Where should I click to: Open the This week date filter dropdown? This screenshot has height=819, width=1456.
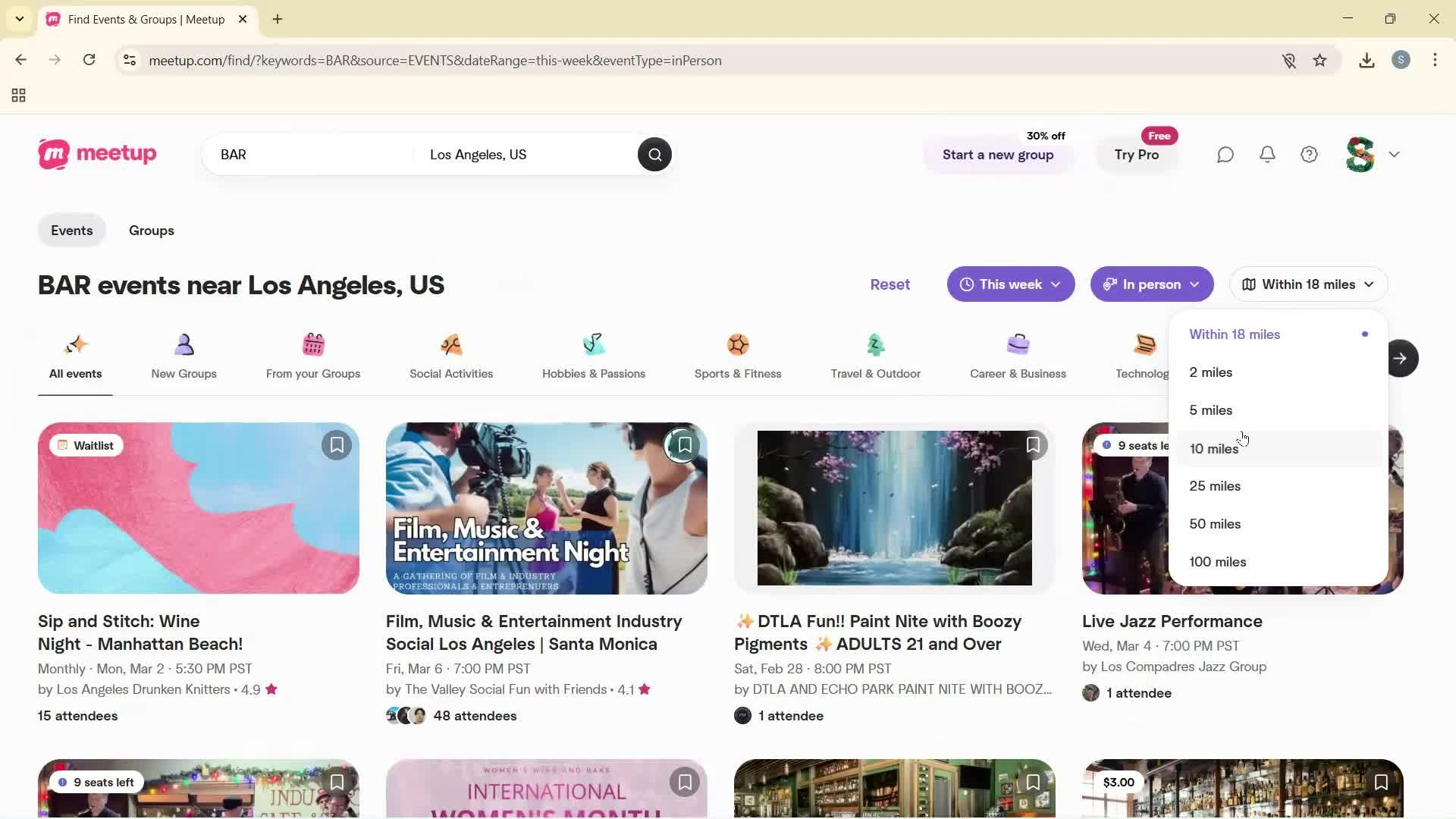point(1010,284)
